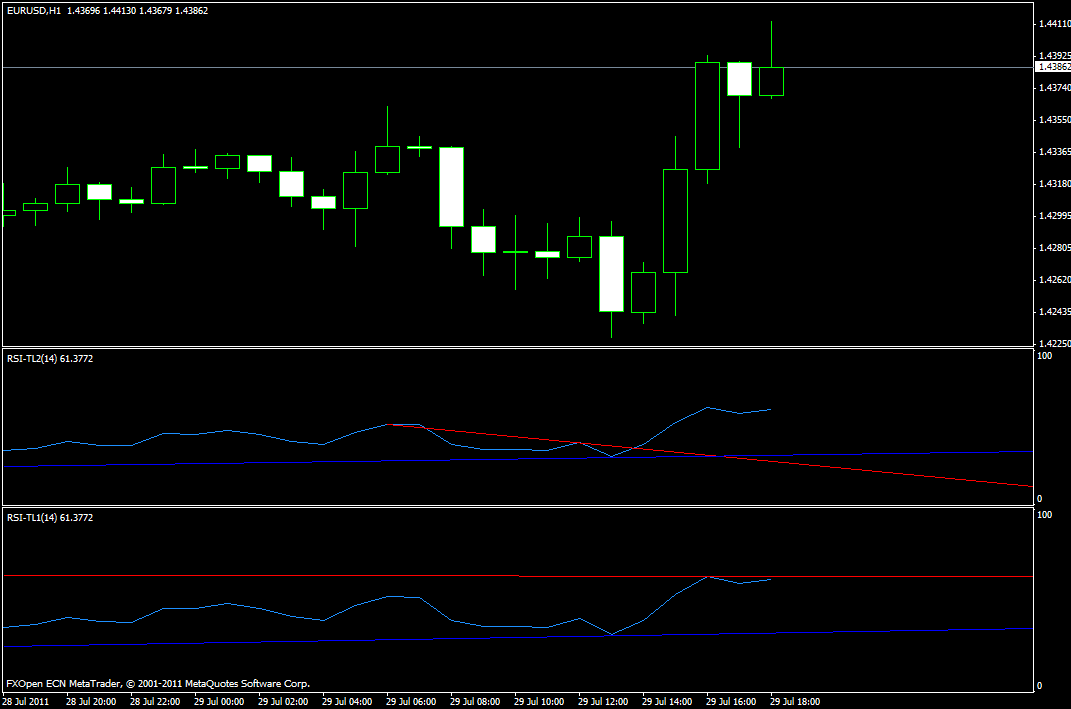Select the most recent candle with the tallest upper wick
1071x709 pixels.
pyautogui.click(x=771, y=81)
